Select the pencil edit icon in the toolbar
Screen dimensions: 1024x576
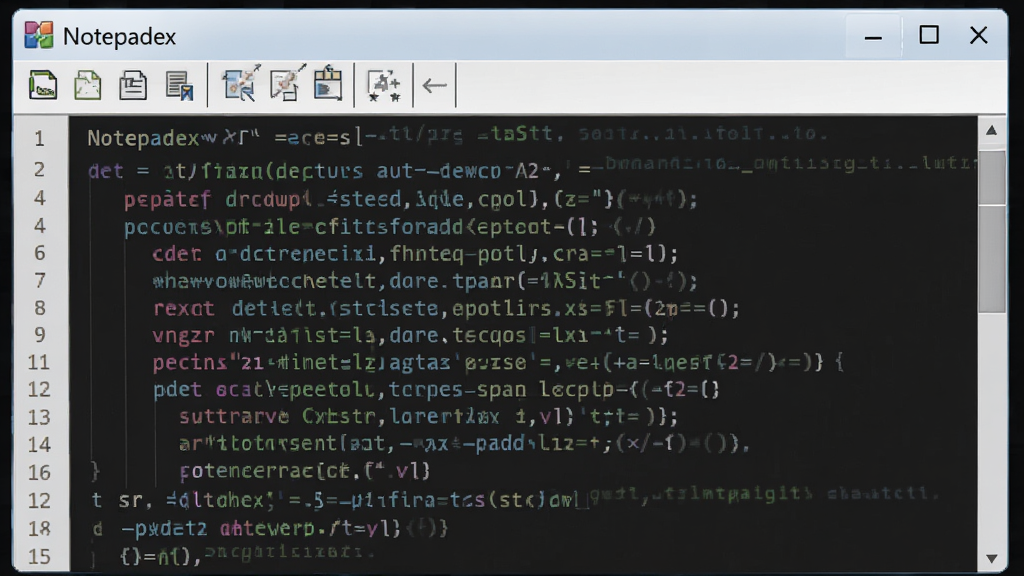[x=287, y=83]
